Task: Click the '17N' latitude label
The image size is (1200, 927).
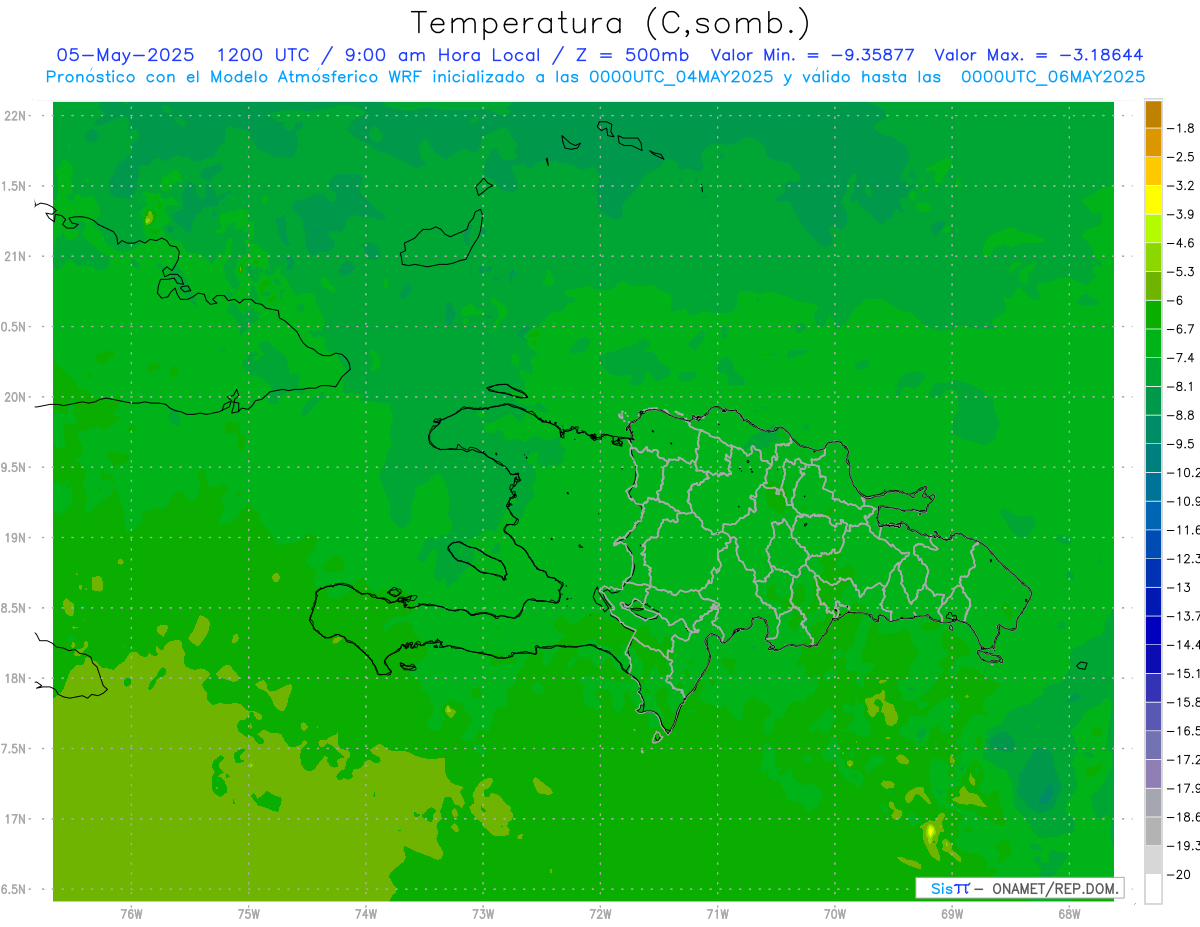Action: pos(16,819)
